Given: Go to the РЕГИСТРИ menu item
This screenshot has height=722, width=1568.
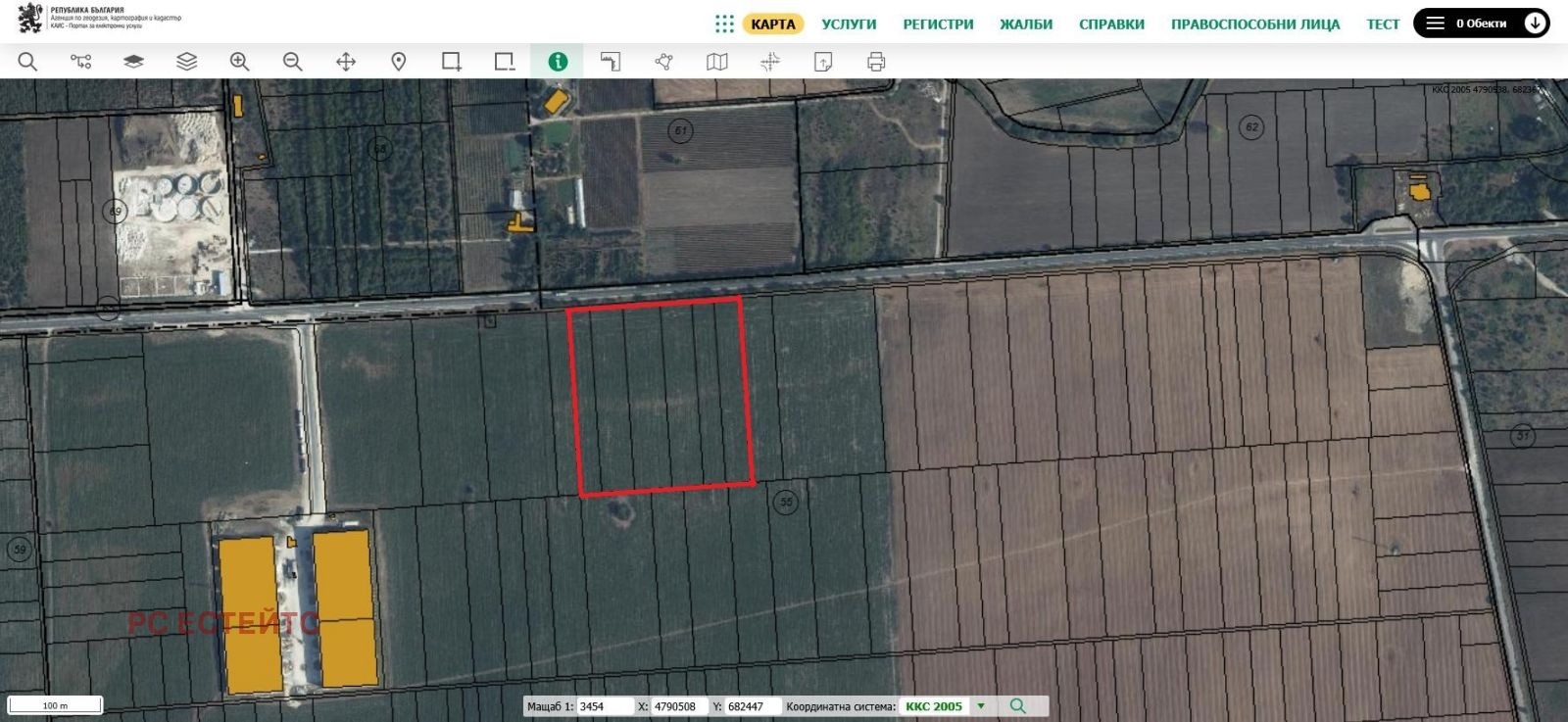Looking at the screenshot, I should [938, 24].
